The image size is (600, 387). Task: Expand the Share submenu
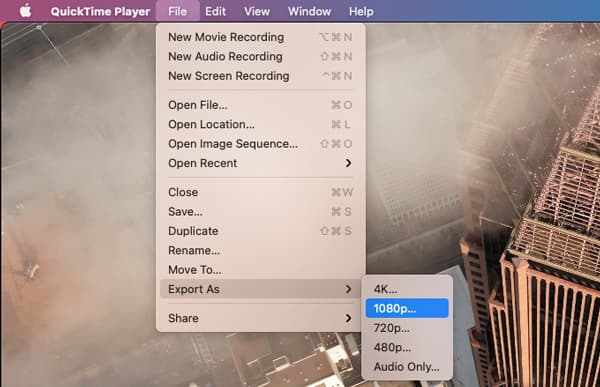[x=261, y=318]
